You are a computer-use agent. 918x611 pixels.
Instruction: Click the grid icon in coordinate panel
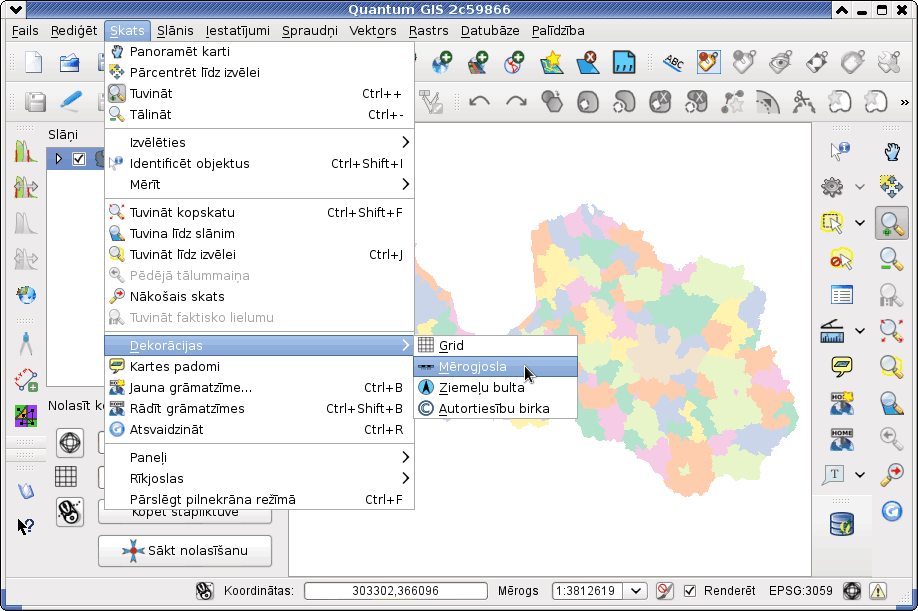point(66,476)
